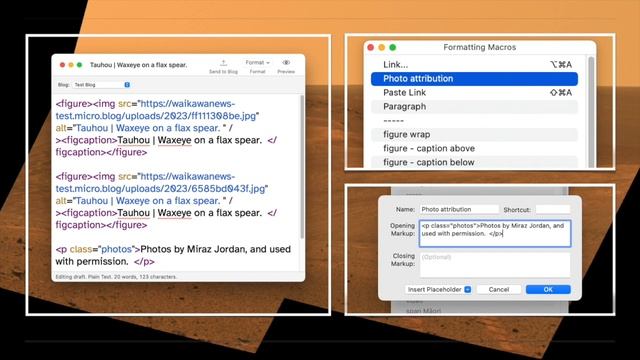
Task: Close the Tauhou editor window
Action: pos(62,65)
